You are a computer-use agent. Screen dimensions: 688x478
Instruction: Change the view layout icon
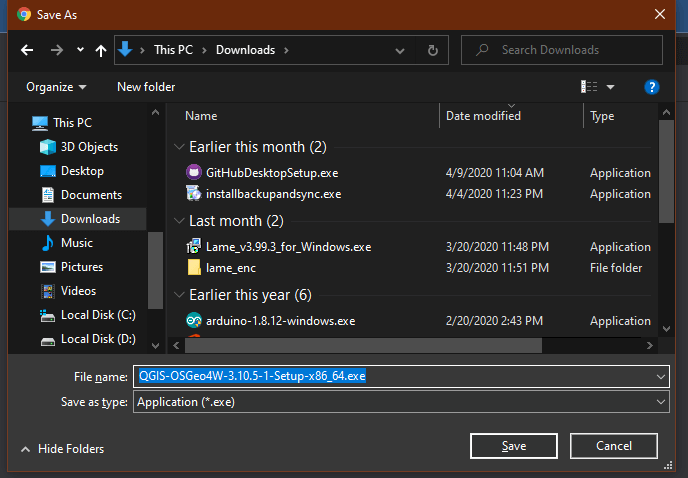pos(589,87)
